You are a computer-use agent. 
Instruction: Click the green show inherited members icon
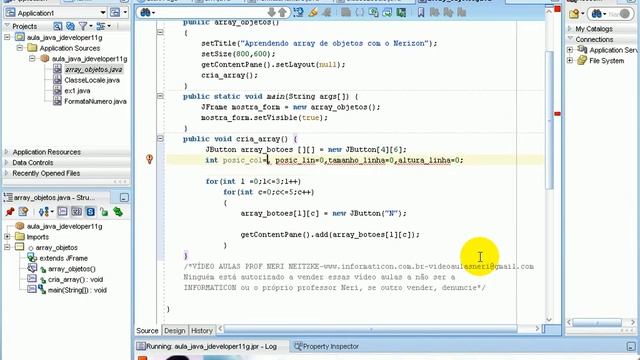(x=118, y=211)
